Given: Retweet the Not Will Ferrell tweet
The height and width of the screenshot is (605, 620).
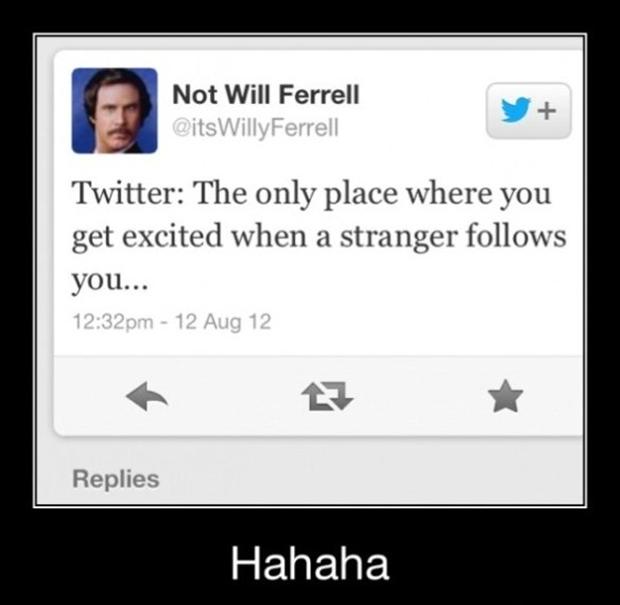Looking at the screenshot, I should pos(327,396).
